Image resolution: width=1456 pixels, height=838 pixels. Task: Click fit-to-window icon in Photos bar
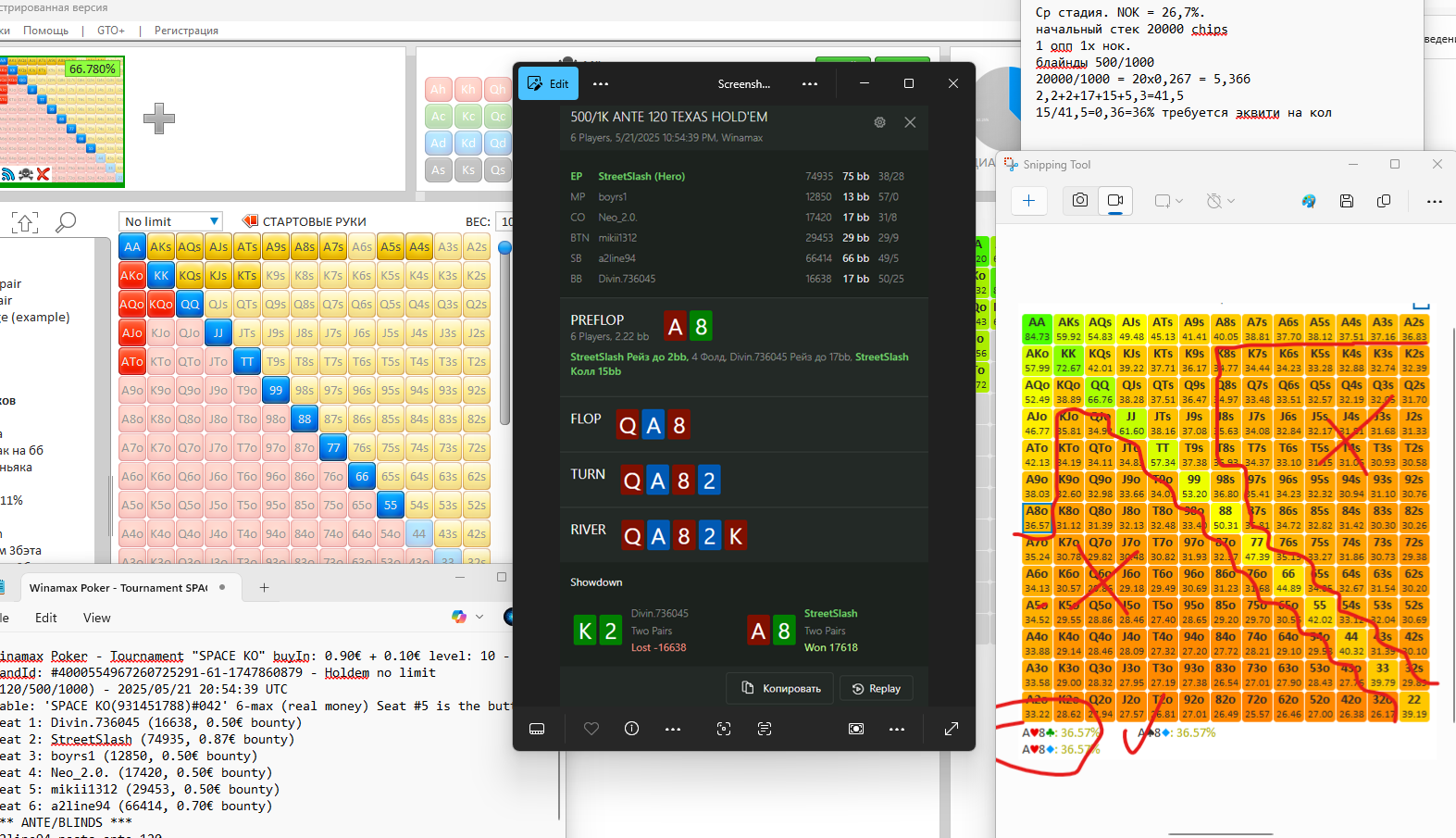point(856,729)
